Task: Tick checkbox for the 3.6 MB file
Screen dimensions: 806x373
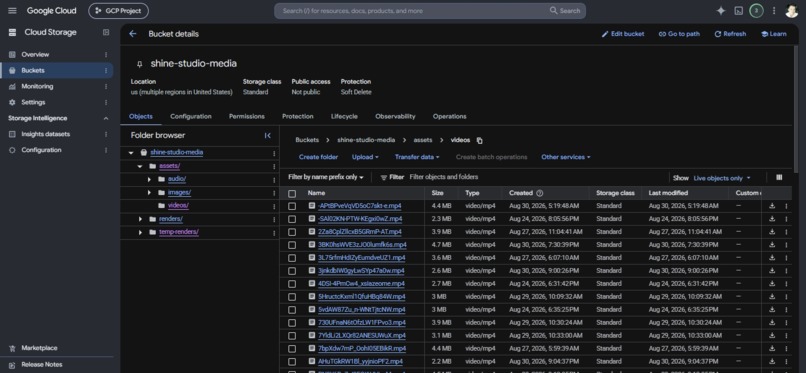Action: (x=292, y=258)
